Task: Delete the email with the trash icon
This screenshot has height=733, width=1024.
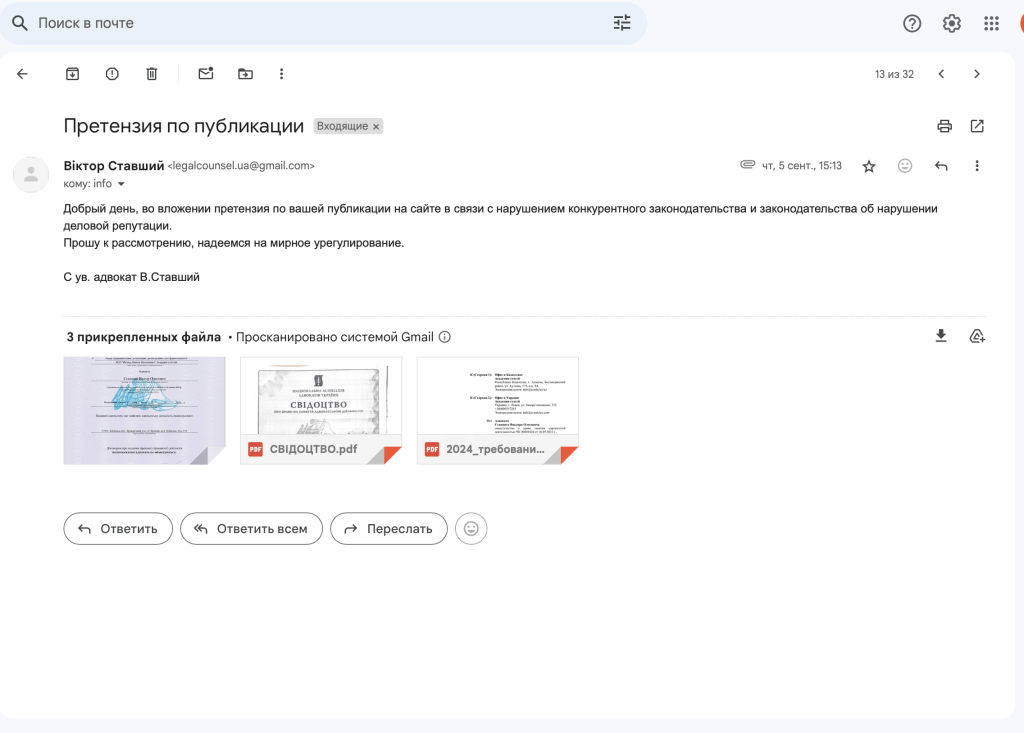Action: [x=152, y=74]
